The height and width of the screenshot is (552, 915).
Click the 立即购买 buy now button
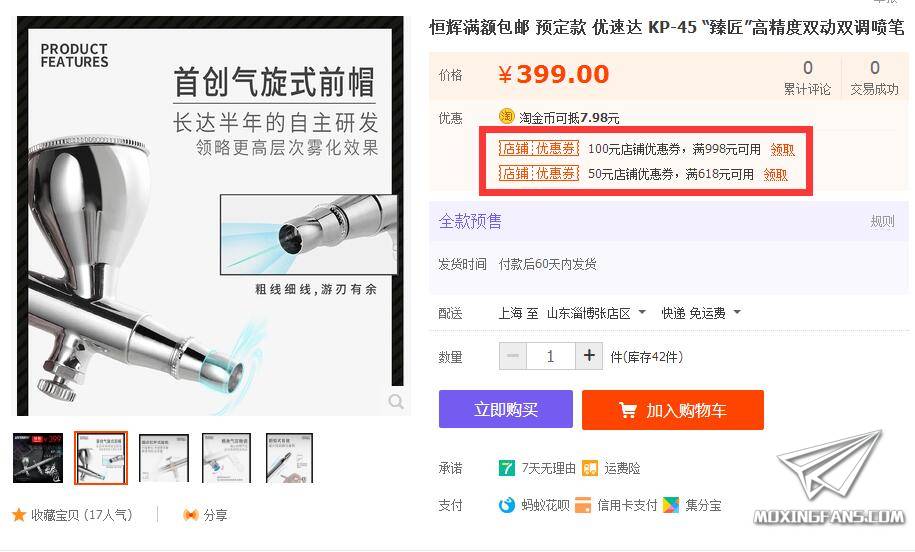click(505, 410)
